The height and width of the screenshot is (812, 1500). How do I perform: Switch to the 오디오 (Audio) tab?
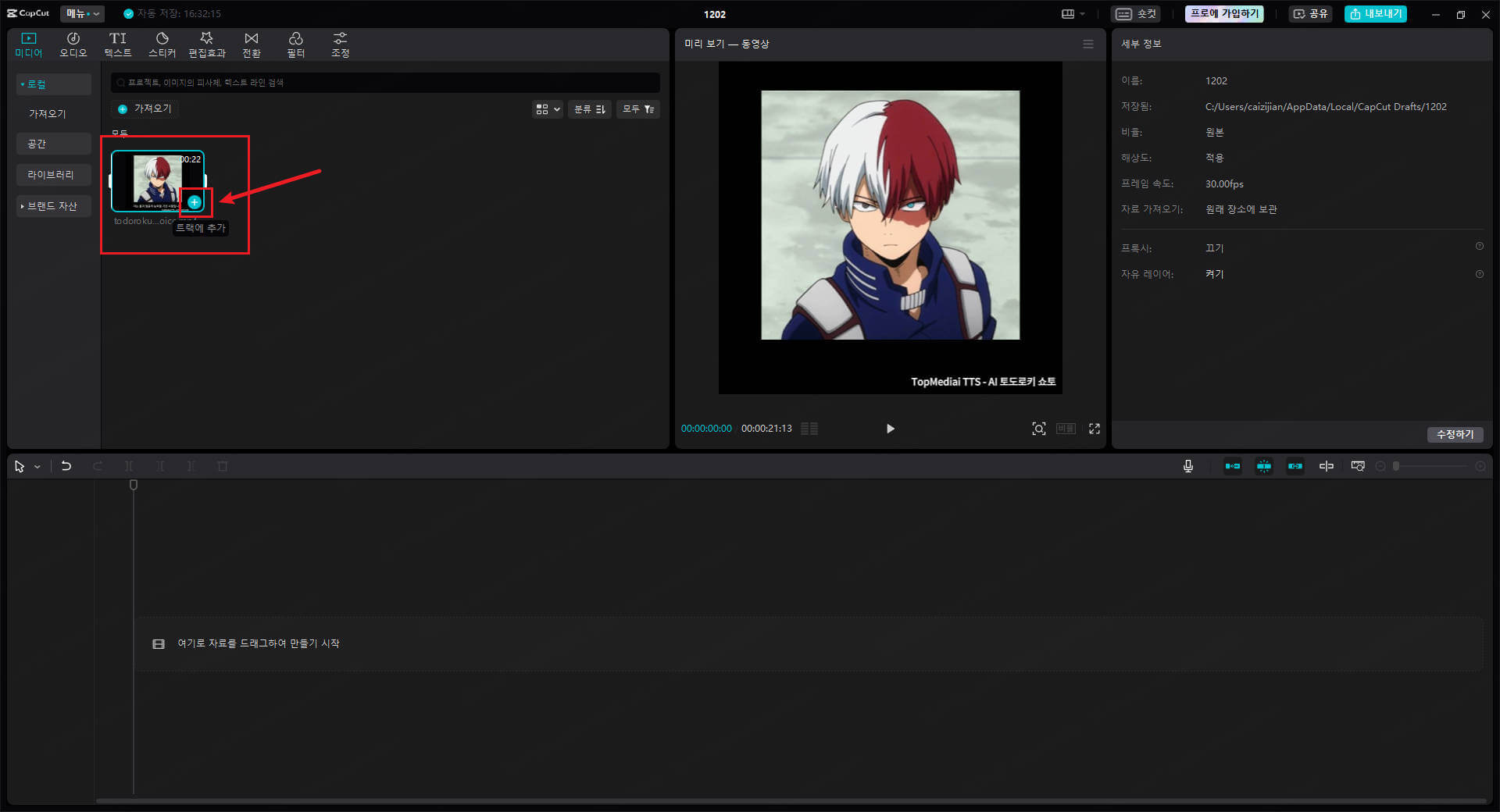(73, 45)
